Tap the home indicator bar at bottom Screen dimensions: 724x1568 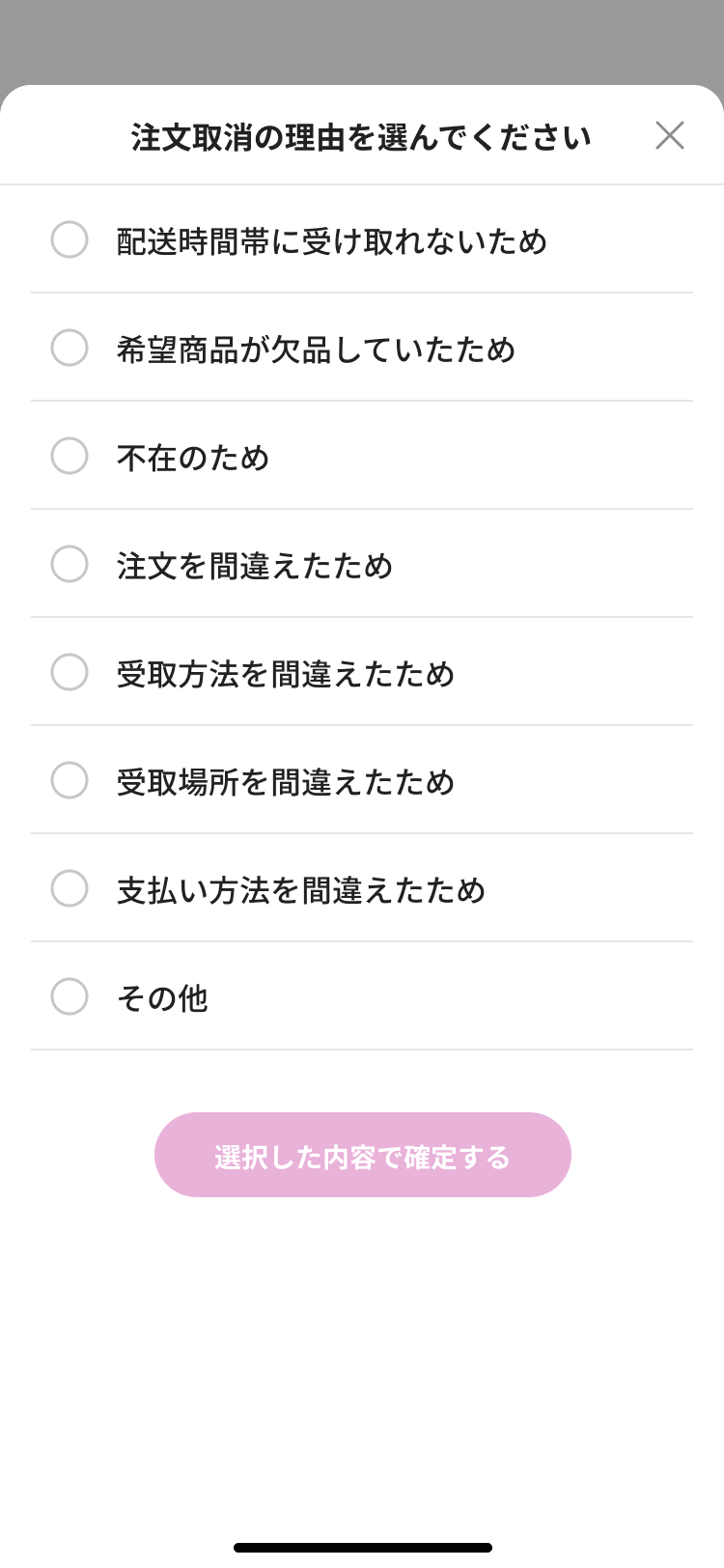pyautogui.click(x=363, y=1548)
